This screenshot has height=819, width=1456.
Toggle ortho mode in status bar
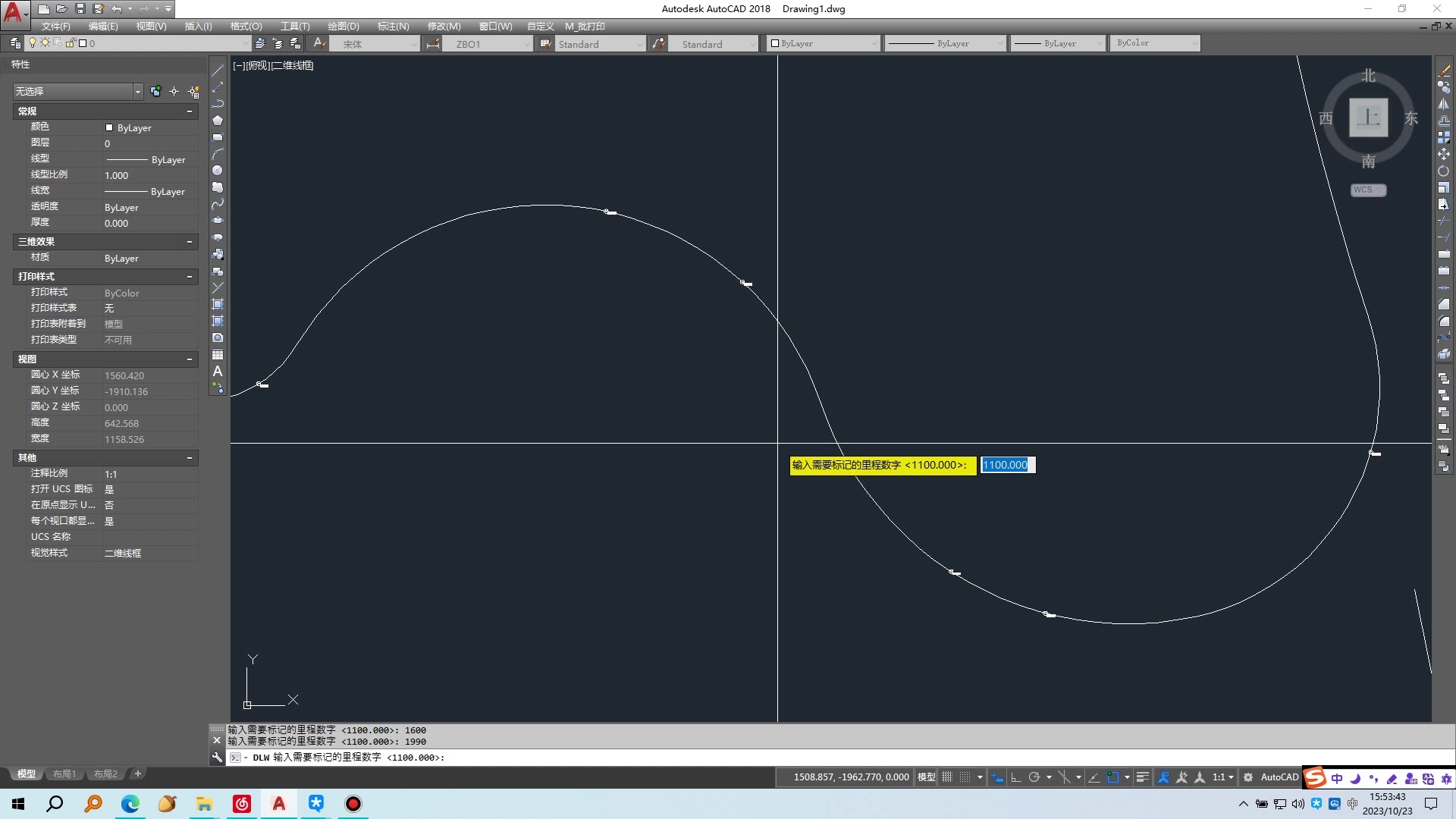tap(1016, 777)
